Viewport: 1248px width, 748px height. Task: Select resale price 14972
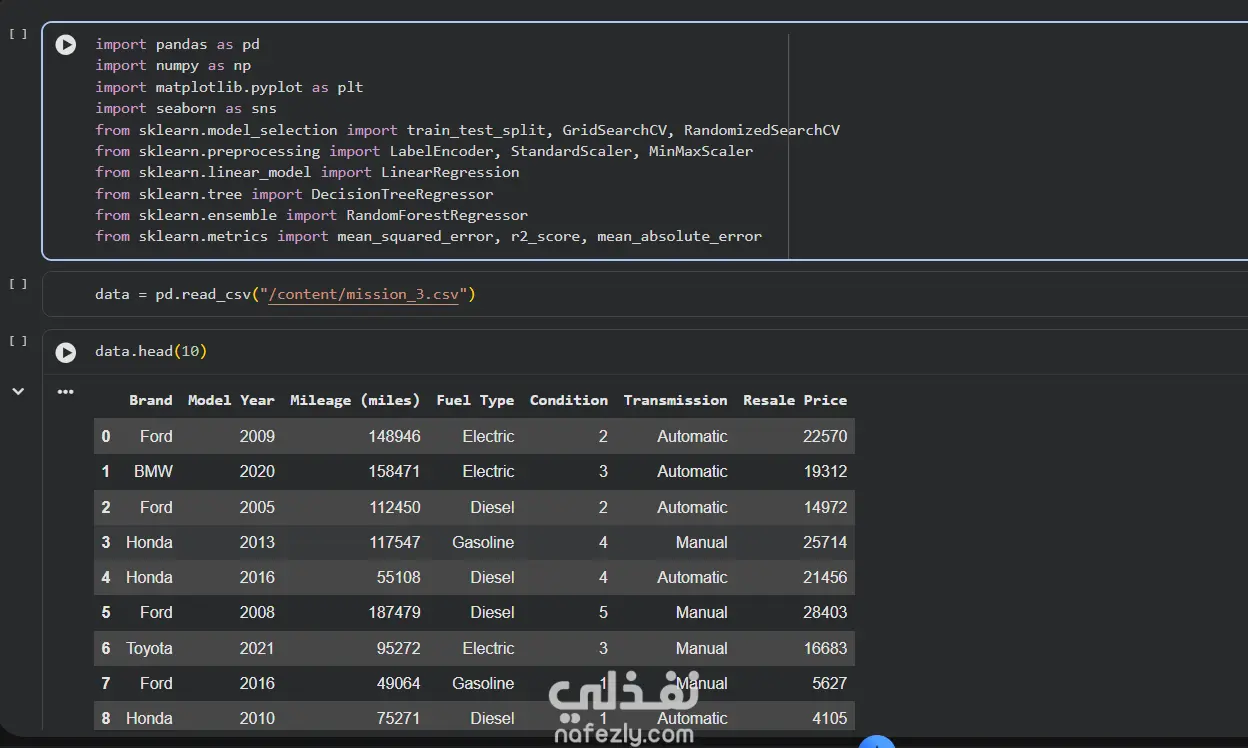(825, 507)
